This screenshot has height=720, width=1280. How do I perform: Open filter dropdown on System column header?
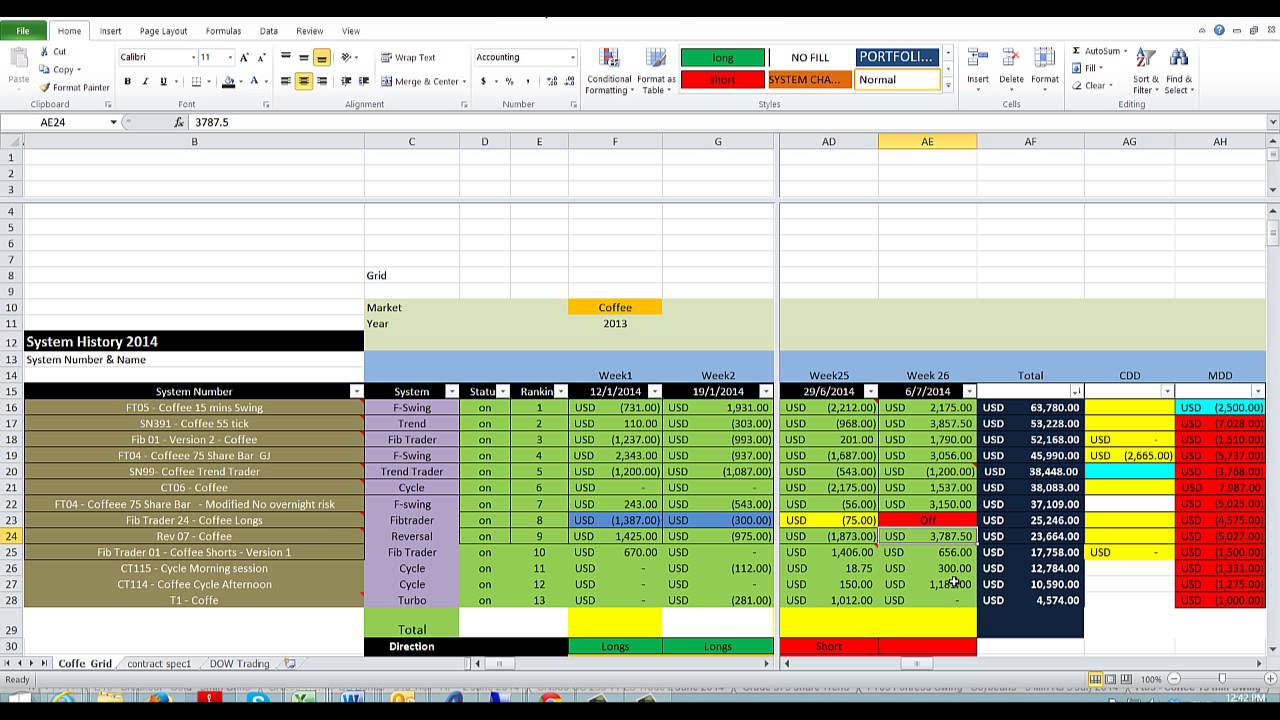pyautogui.click(x=451, y=391)
